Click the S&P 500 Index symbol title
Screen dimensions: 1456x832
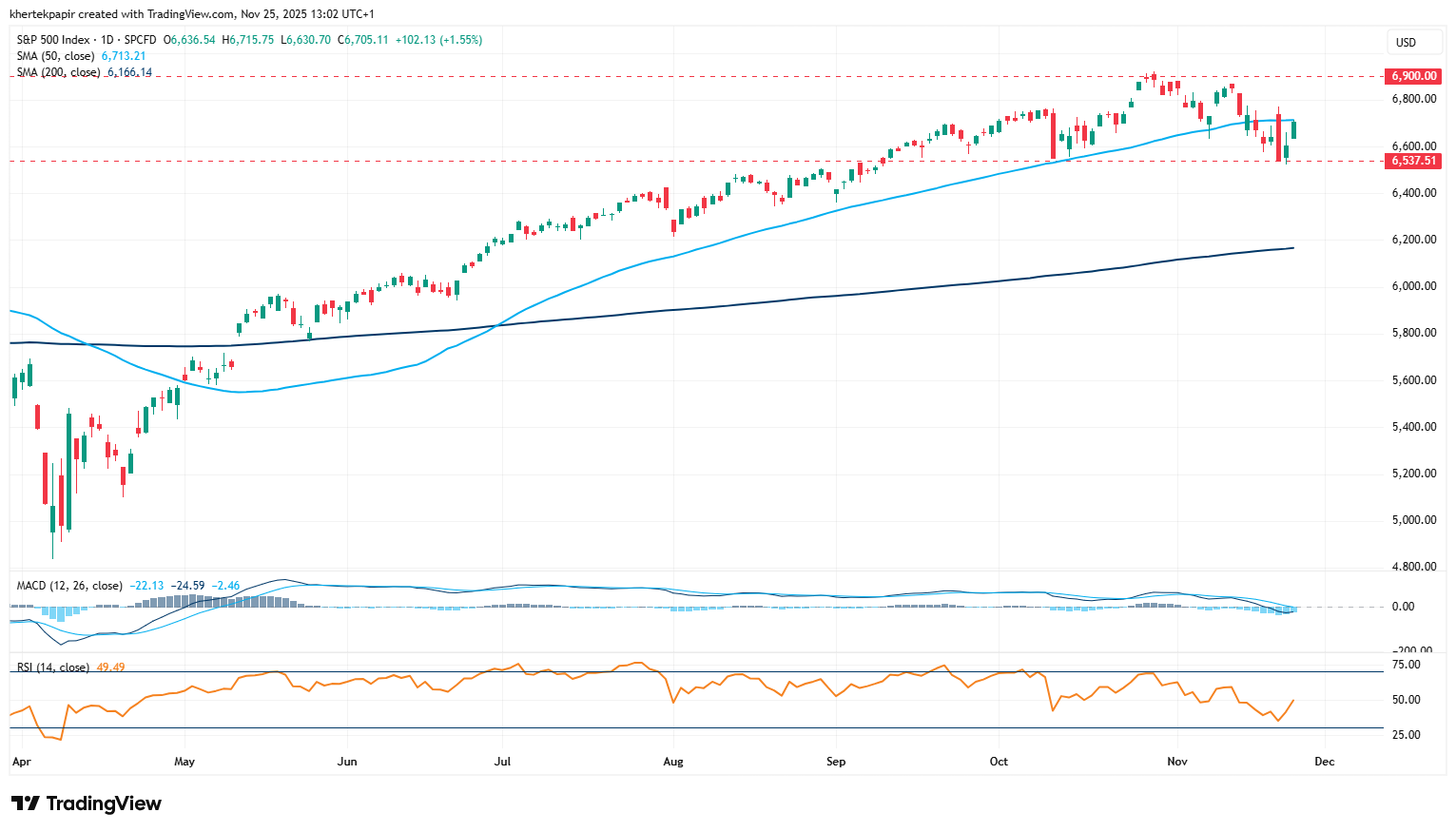53,40
